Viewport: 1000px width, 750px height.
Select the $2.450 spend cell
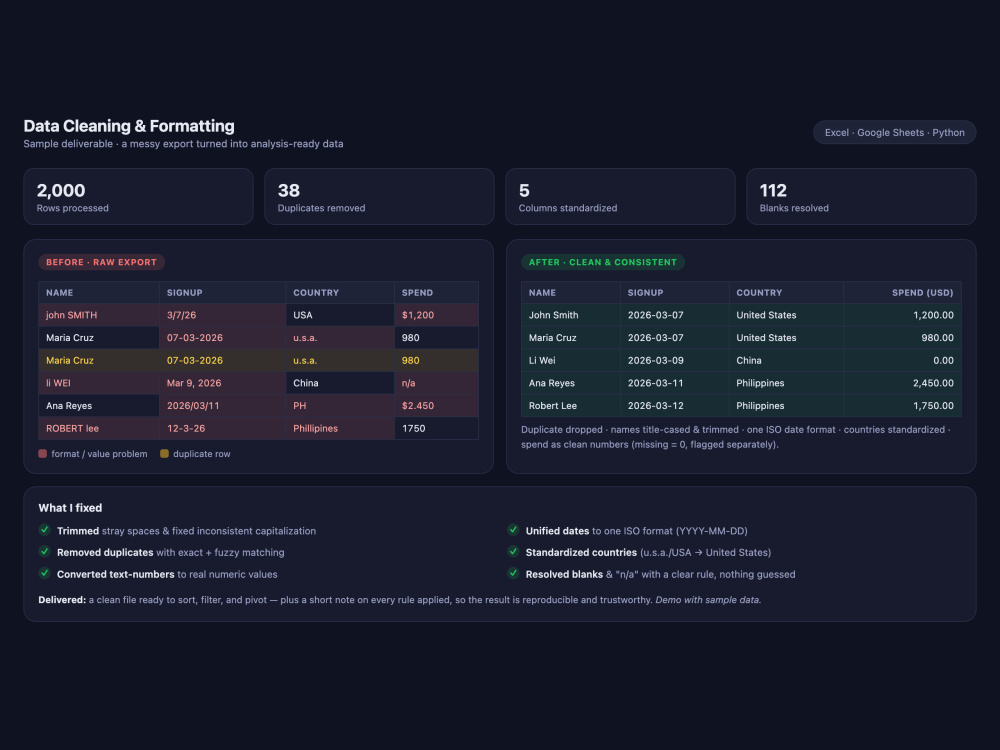tap(436, 406)
